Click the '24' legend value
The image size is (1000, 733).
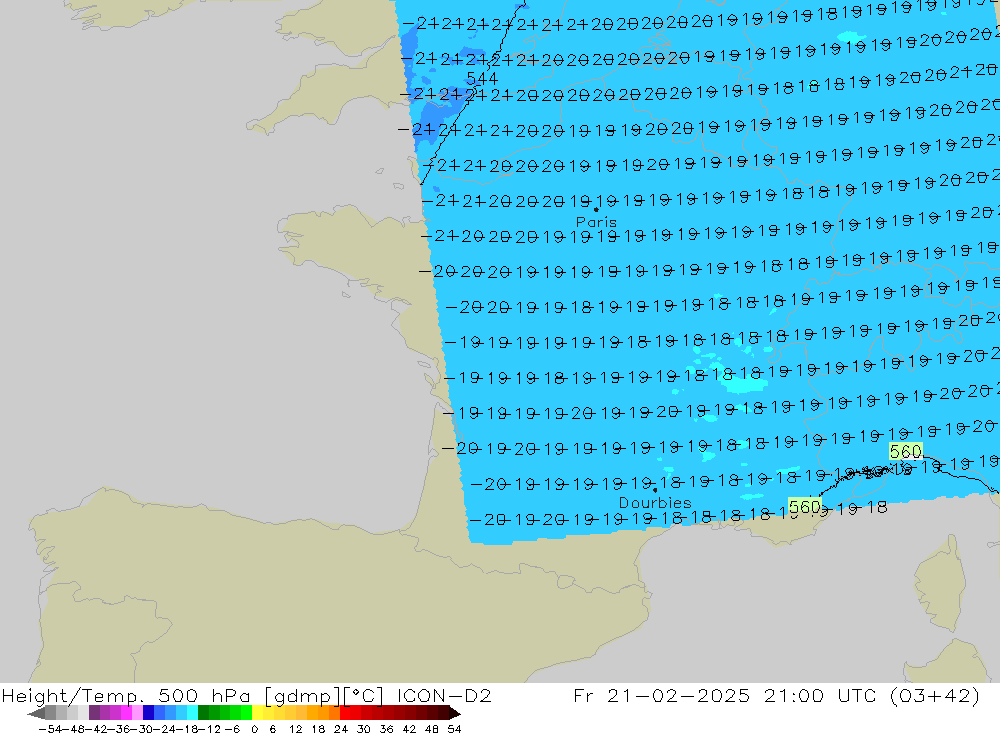tap(341, 729)
